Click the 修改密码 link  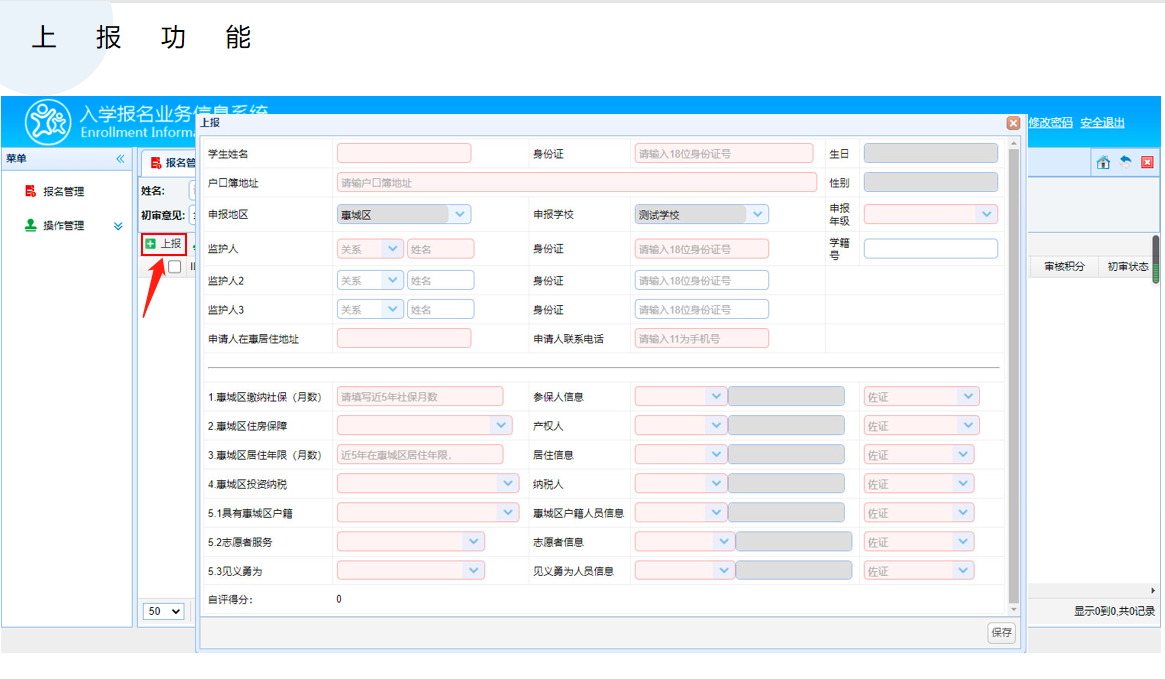1050,122
